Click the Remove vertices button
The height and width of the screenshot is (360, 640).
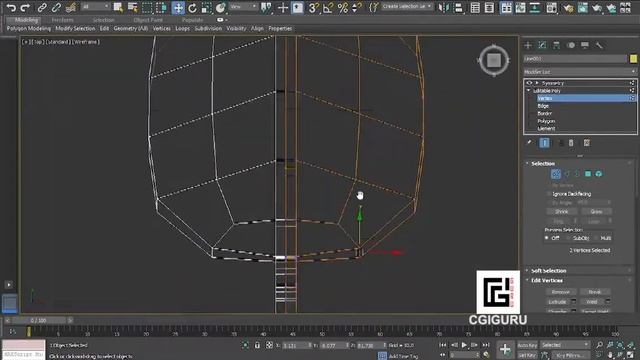tap(560, 292)
